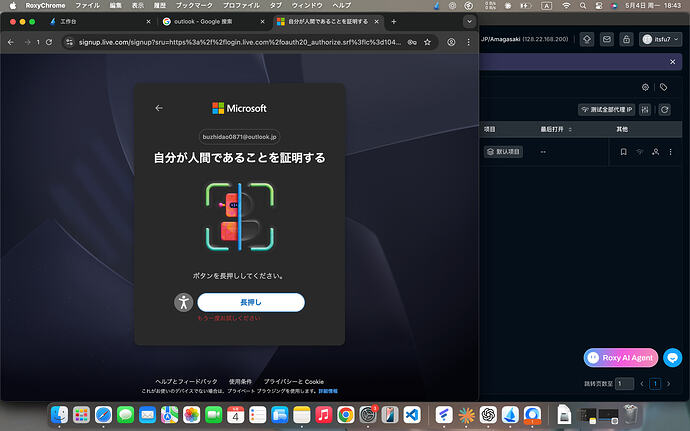Go to the next page in Roxy pagination
This screenshot has width=690, height=431.
668,383
